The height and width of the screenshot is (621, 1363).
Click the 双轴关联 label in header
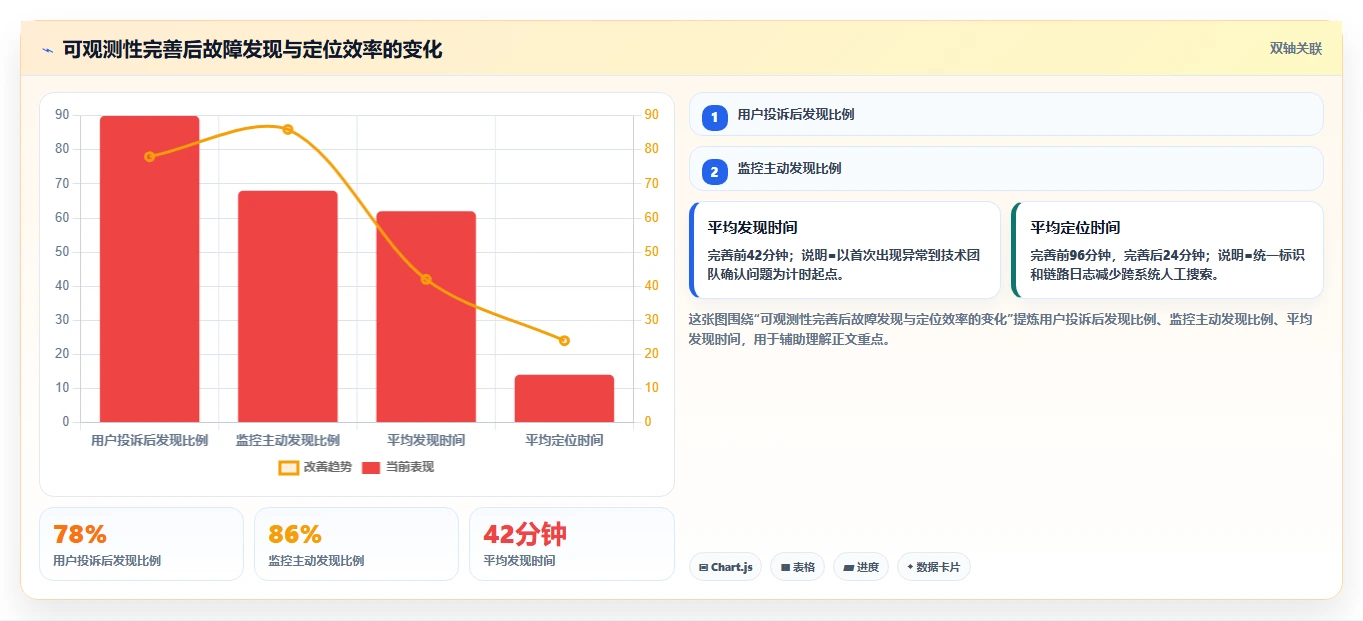pyautogui.click(x=1296, y=49)
